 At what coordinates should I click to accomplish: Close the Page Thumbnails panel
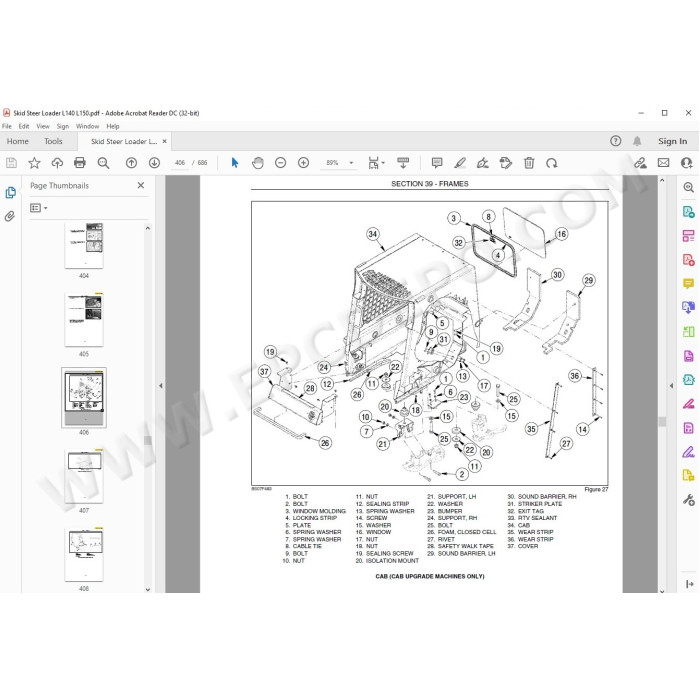[141, 185]
